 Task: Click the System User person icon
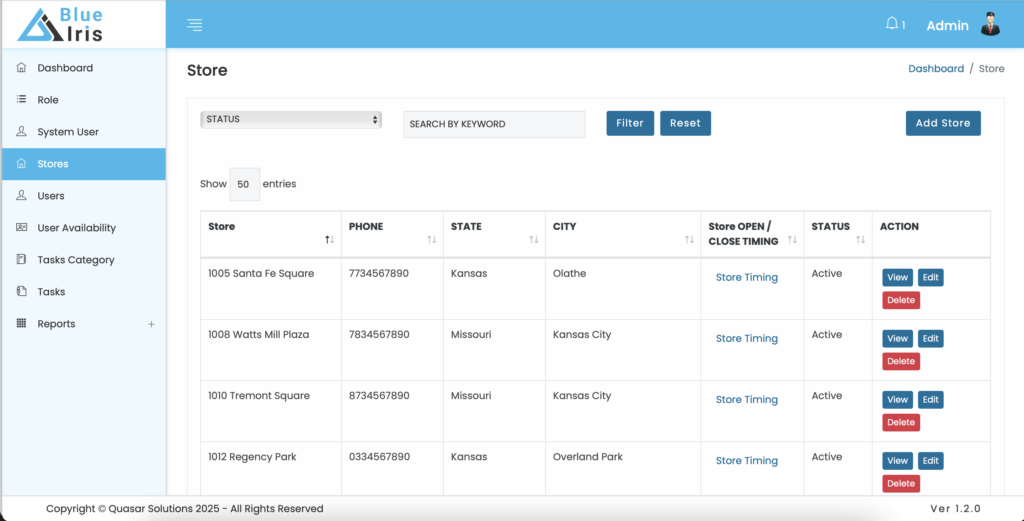tap(22, 132)
